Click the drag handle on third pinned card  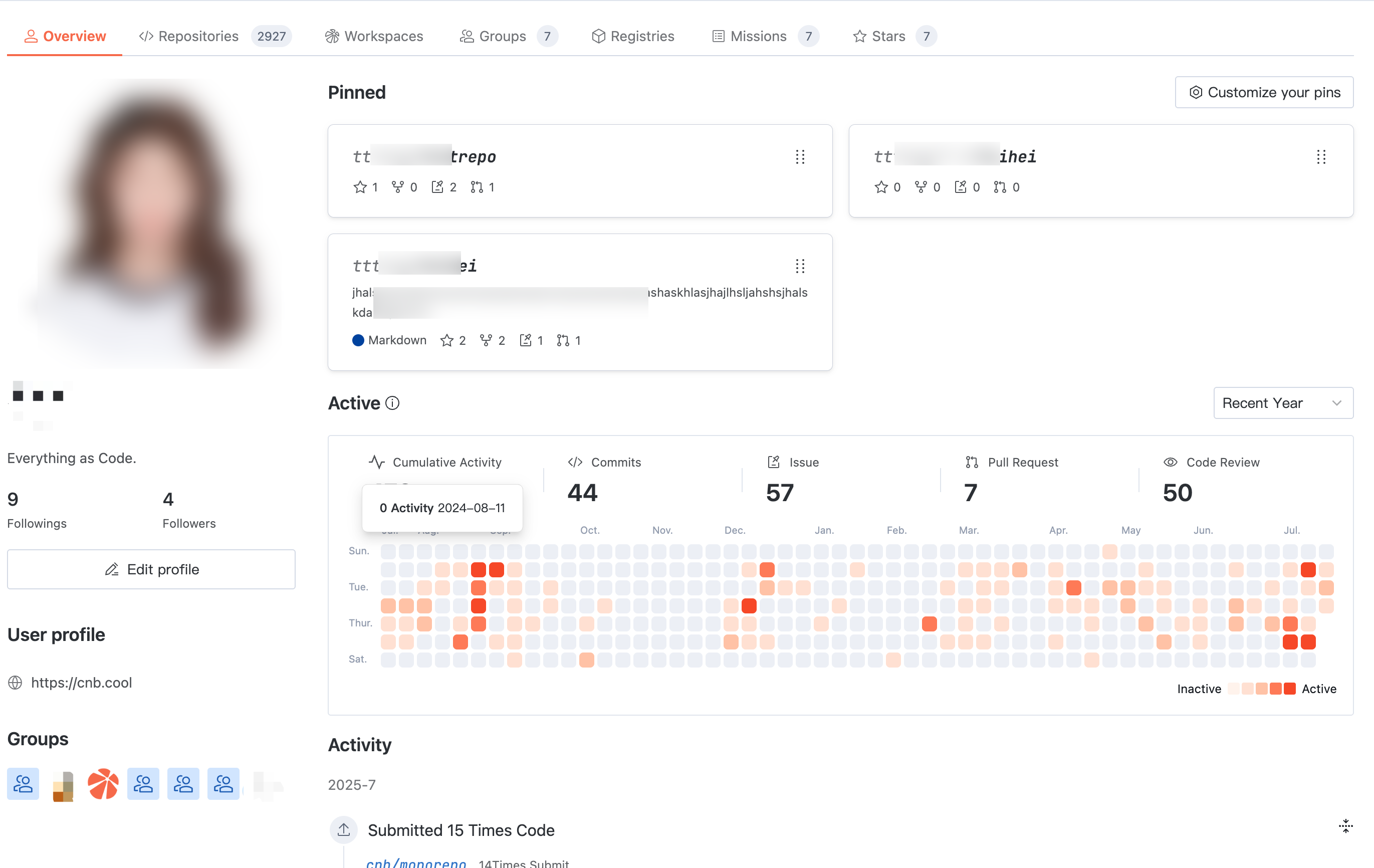point(800,266)
